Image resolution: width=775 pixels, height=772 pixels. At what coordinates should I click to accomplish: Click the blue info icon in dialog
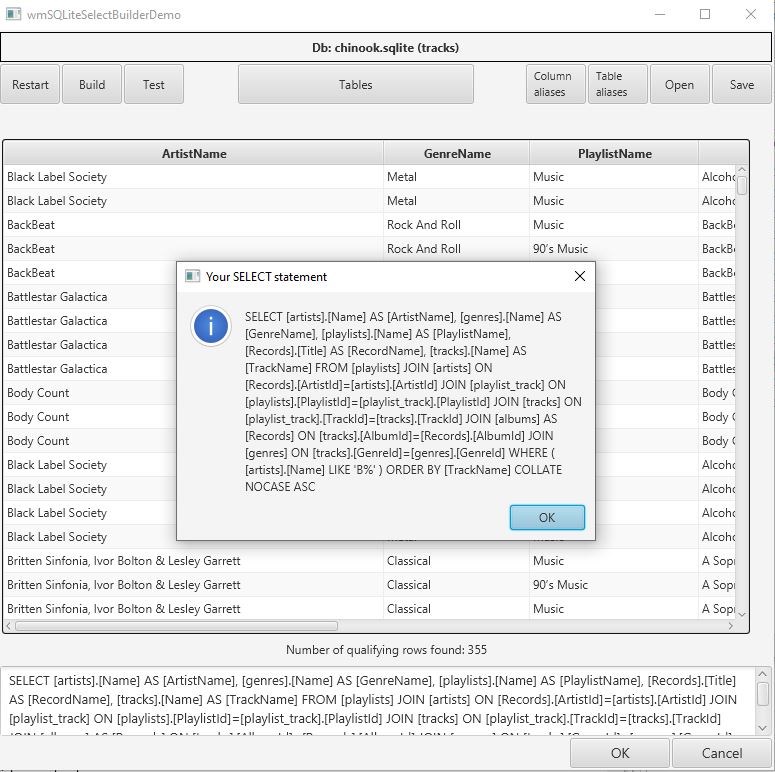pyautogui.click(x=211, y=326)
